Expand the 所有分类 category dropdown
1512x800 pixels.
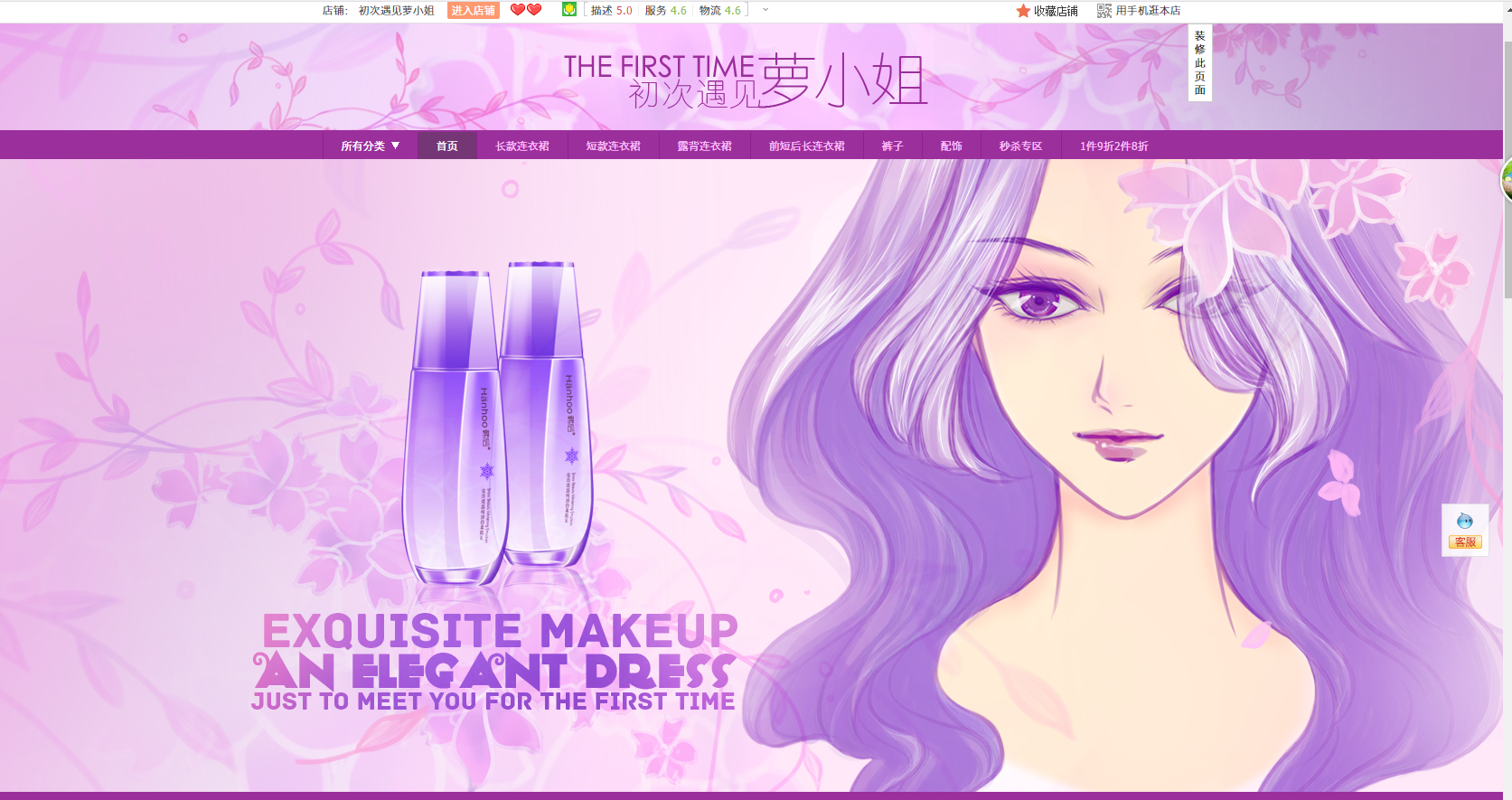point(371,146)
